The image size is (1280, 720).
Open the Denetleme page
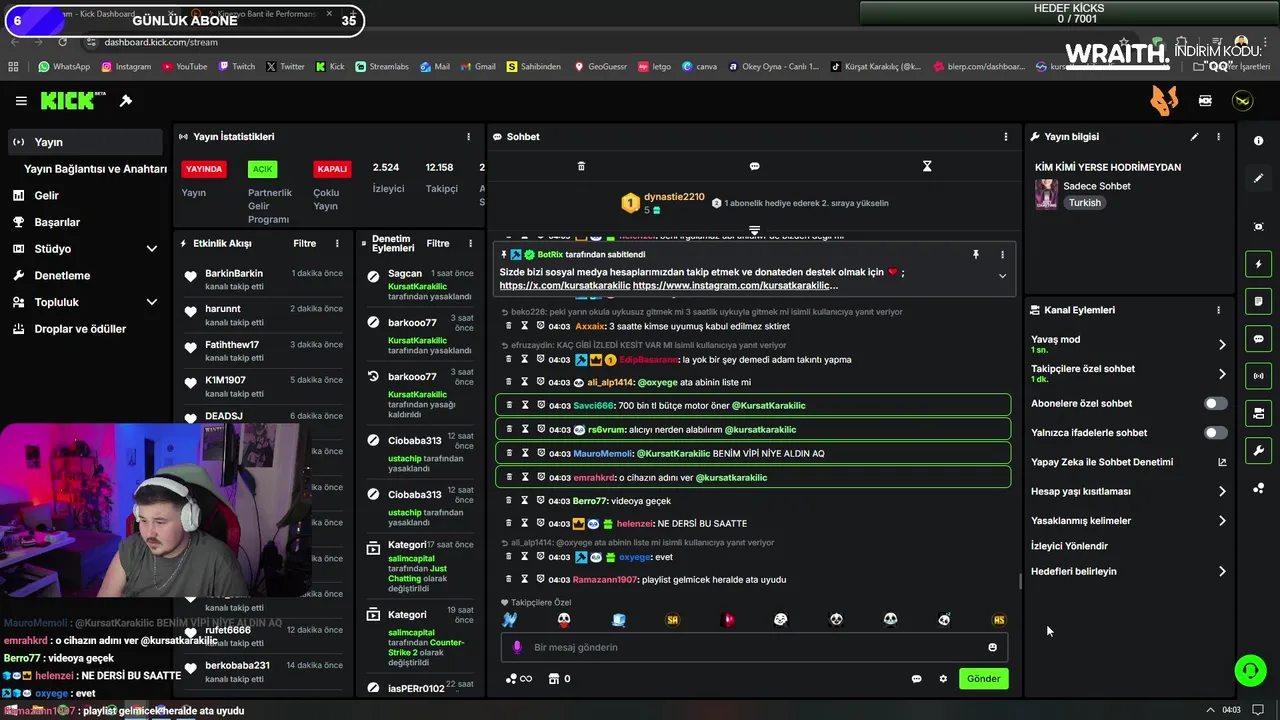coord(62,275)
